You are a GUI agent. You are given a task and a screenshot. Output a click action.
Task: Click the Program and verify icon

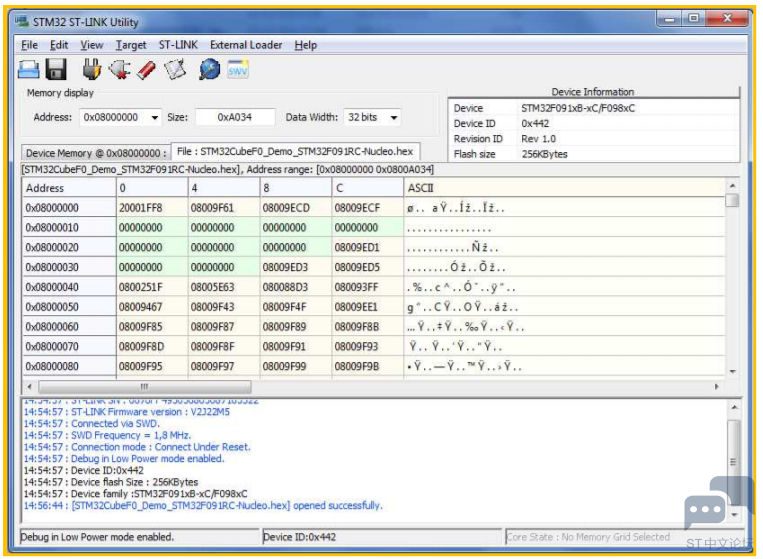[175, 69]
